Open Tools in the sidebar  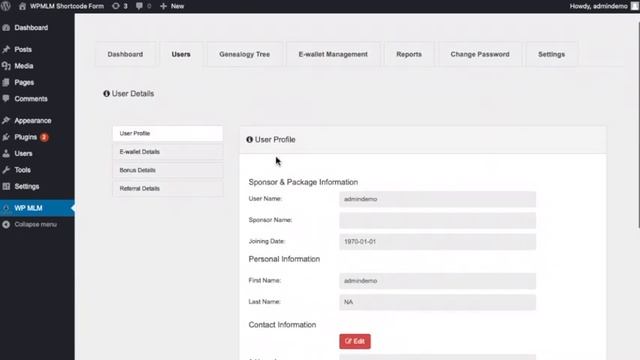pyautogui.click(x=22, y=170)
